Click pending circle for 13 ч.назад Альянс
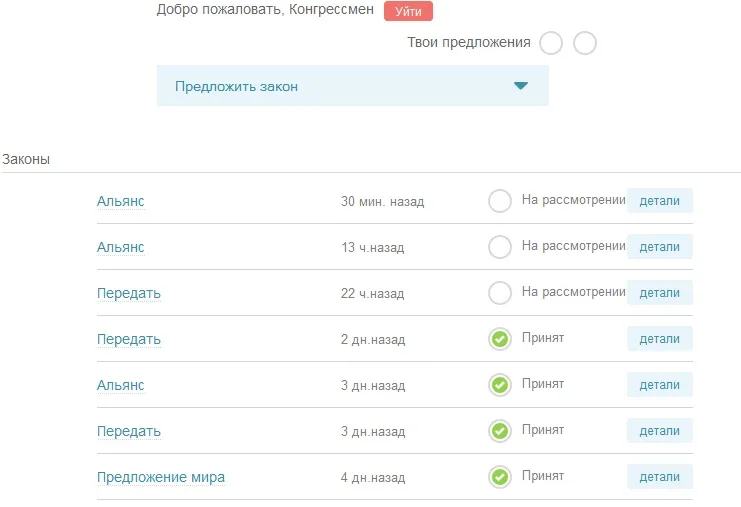The image size is (741, 507). click(500, 247)
